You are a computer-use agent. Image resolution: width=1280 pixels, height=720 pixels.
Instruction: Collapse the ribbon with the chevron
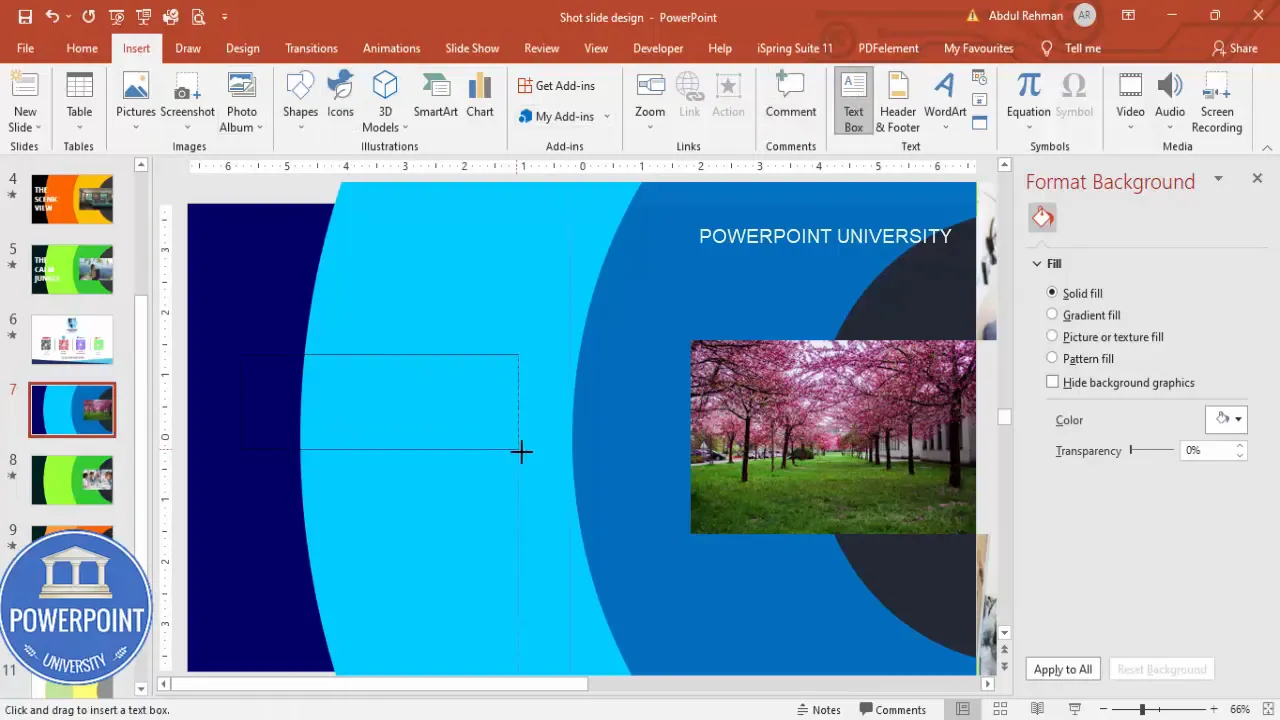pyautogui.click(x=1267, y=147)
